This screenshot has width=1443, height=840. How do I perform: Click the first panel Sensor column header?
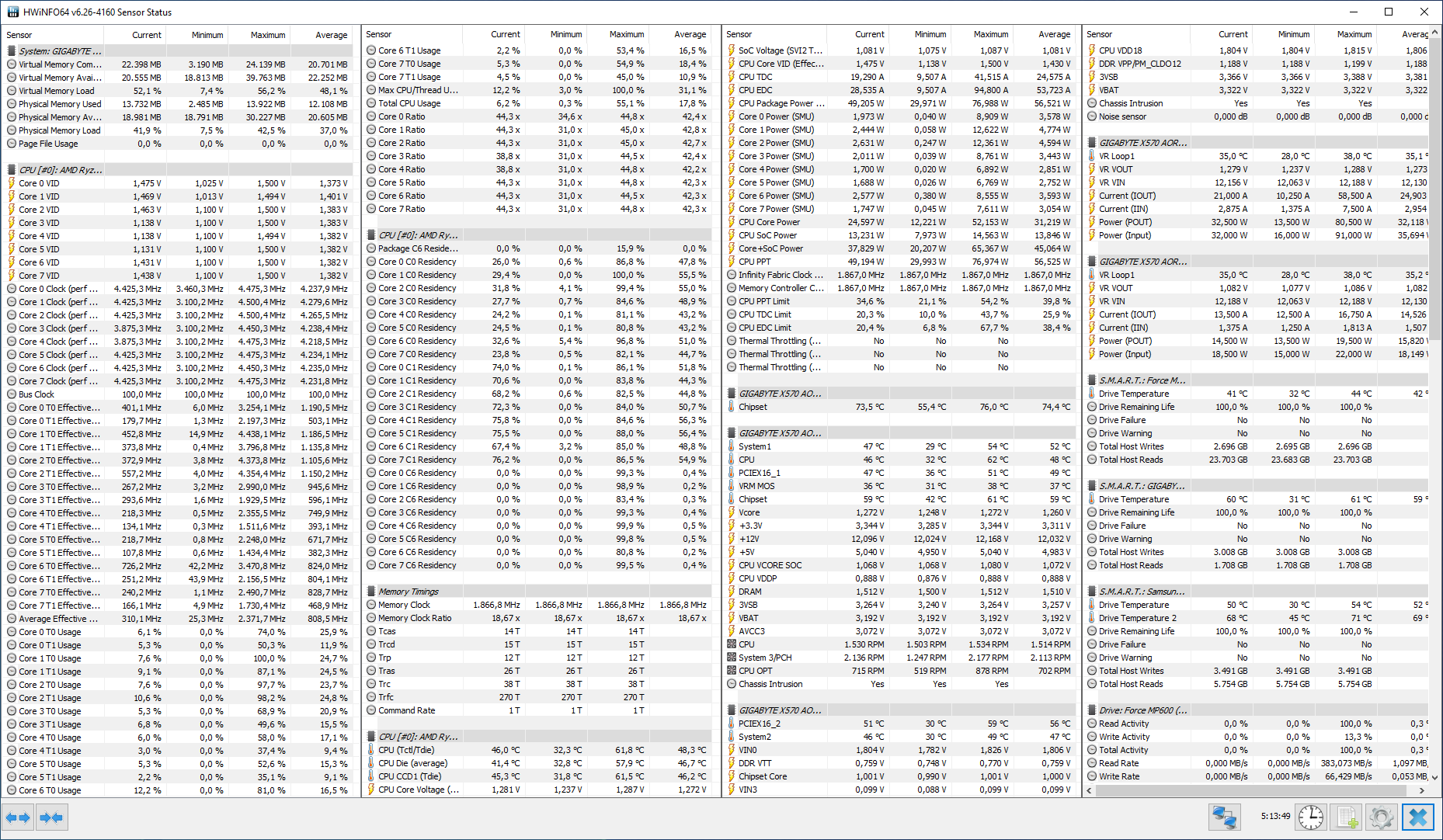[53, 35]
